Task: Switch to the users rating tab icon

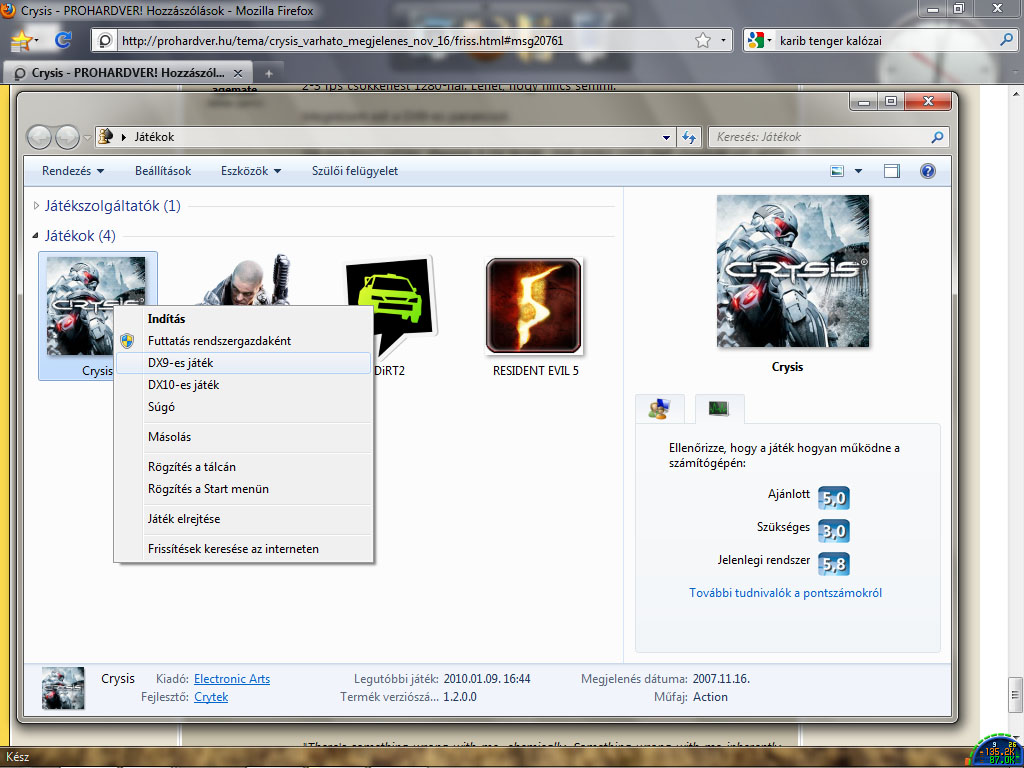Action: [x=659, y=409]
